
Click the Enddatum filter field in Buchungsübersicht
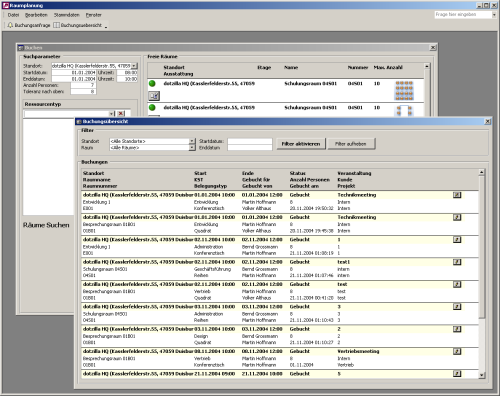click(x=250, y=147)
